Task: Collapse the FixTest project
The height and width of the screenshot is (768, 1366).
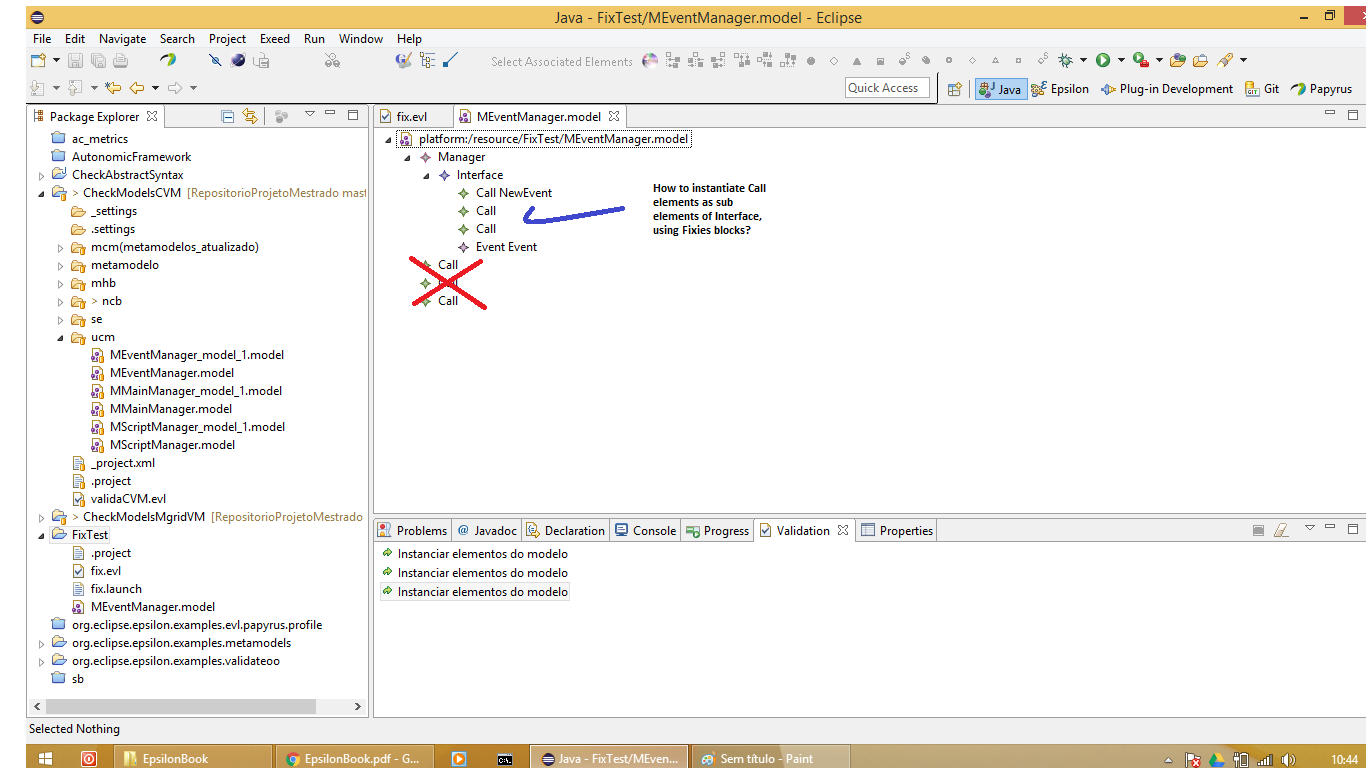Action: (42, 535)
